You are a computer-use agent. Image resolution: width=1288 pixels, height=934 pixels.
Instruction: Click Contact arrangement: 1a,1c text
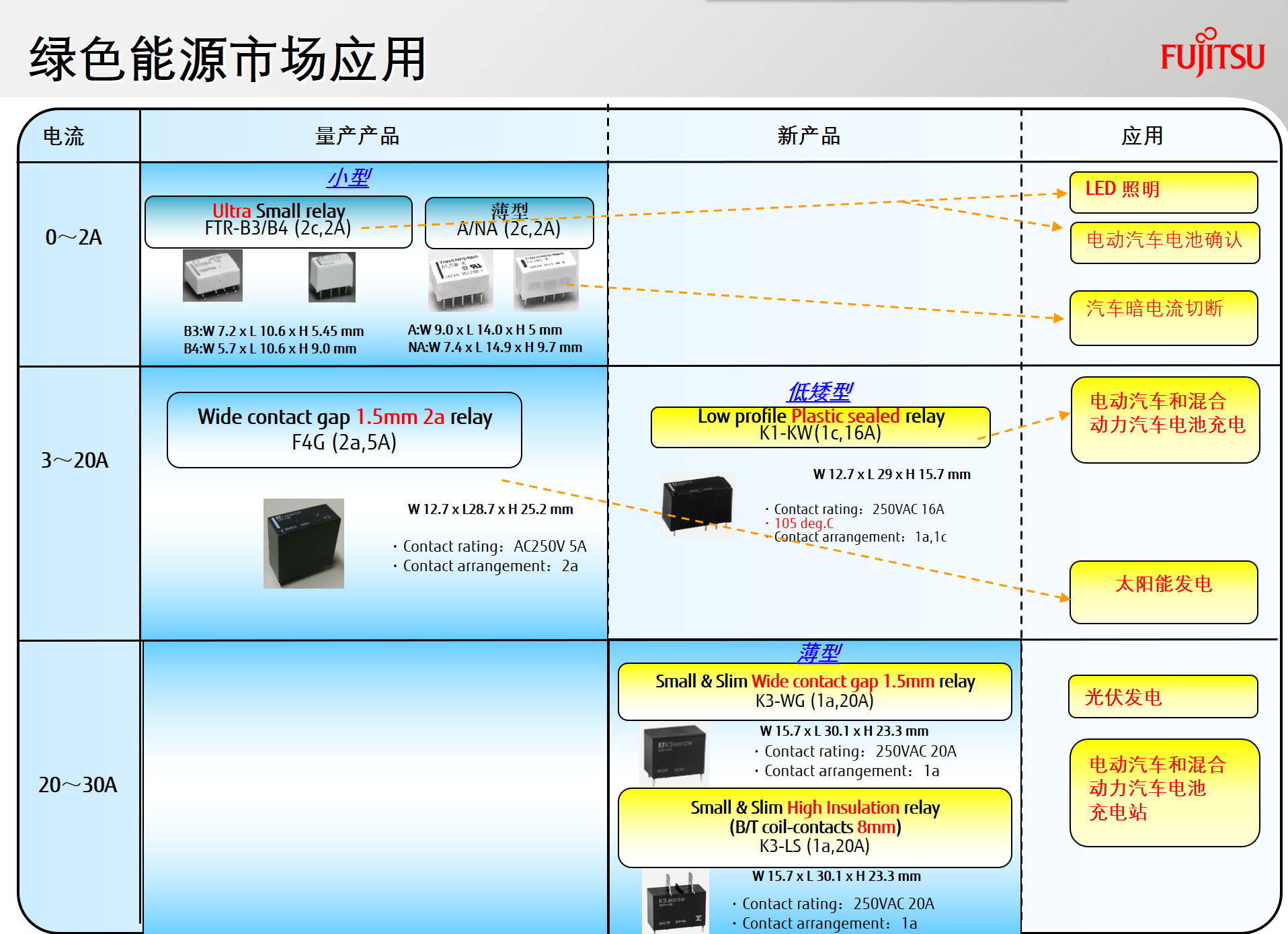tap(856, 537)
